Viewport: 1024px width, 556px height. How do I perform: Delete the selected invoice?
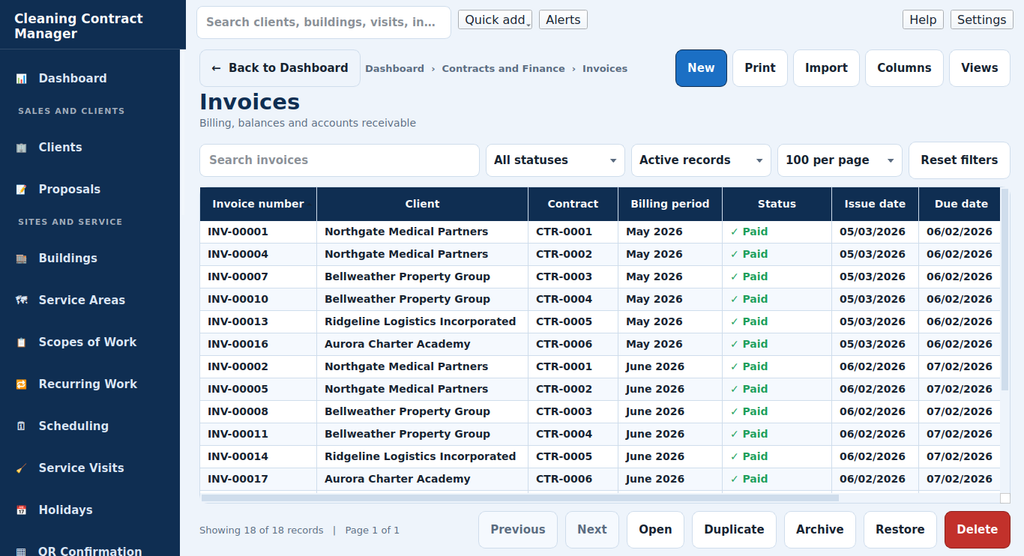[x=977, y=529]
